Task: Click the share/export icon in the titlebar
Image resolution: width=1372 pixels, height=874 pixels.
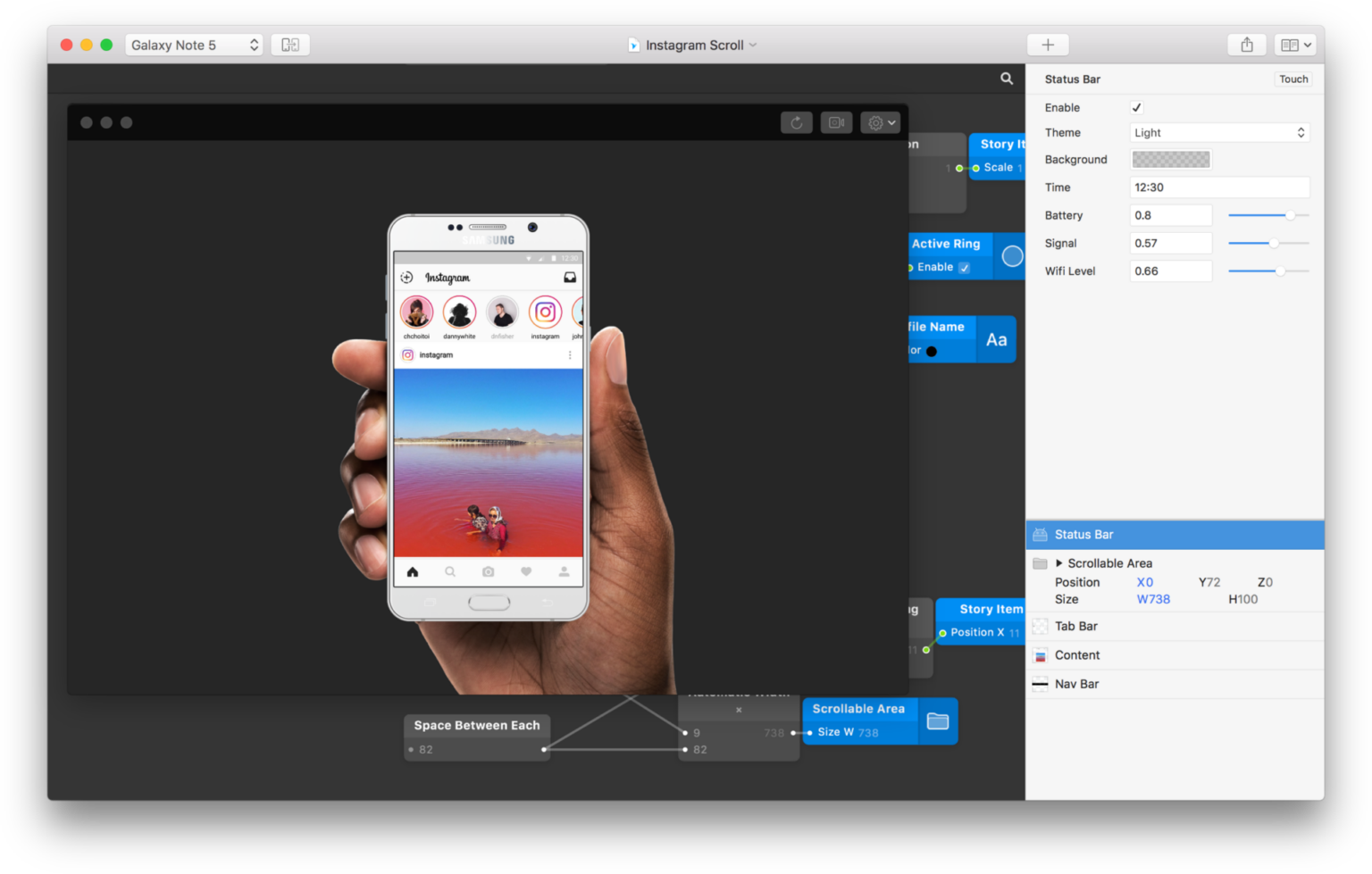Action: coord(1247,44)
